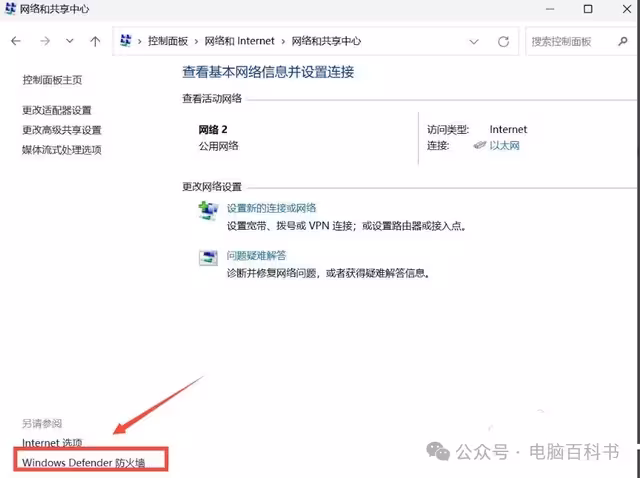Screen dimensions: 640x478
Task: Click the Forward navigation arrow
Action: coord(44,42)
